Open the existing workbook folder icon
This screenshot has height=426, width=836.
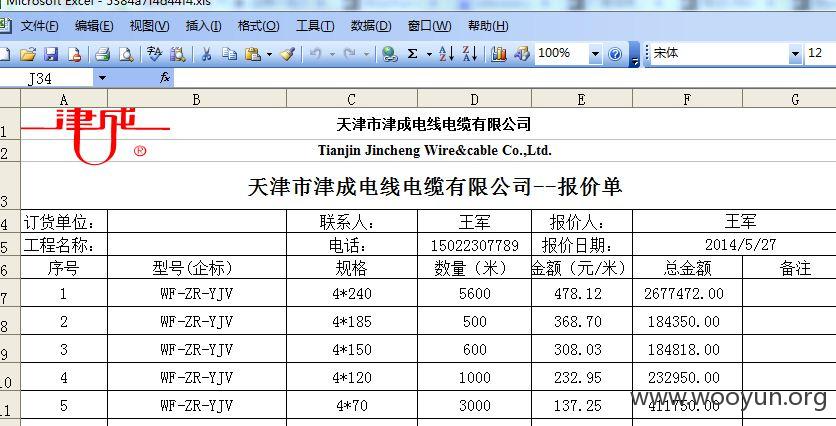pyautogui.click(x=28, y=54)
